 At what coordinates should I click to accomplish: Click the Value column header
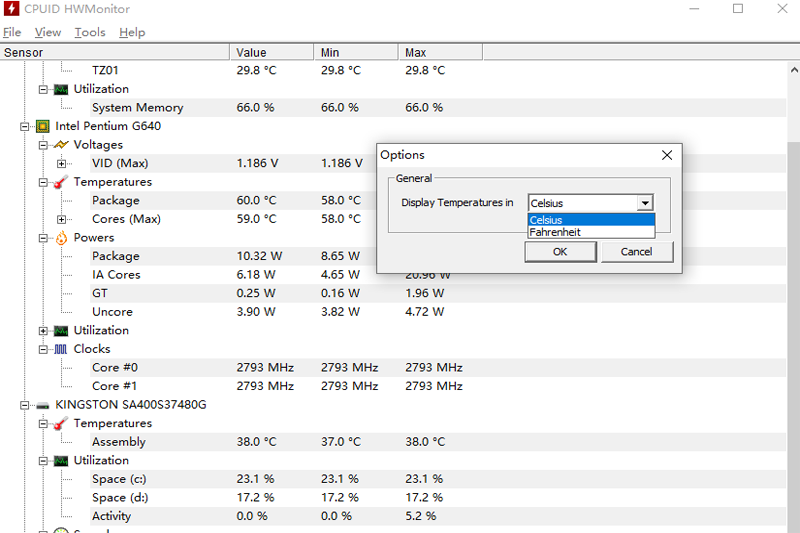click(272, 53)
